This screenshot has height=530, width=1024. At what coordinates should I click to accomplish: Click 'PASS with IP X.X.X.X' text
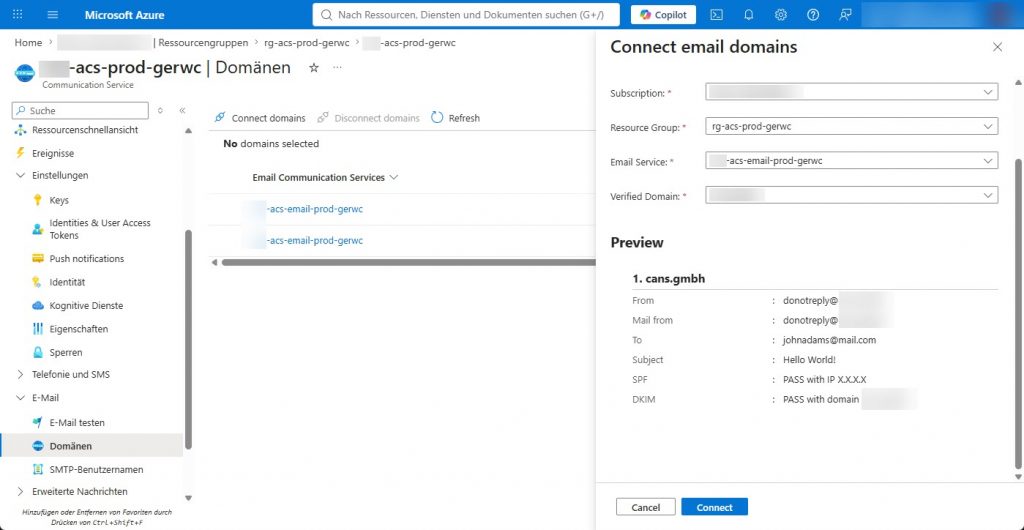click(824, 379)
